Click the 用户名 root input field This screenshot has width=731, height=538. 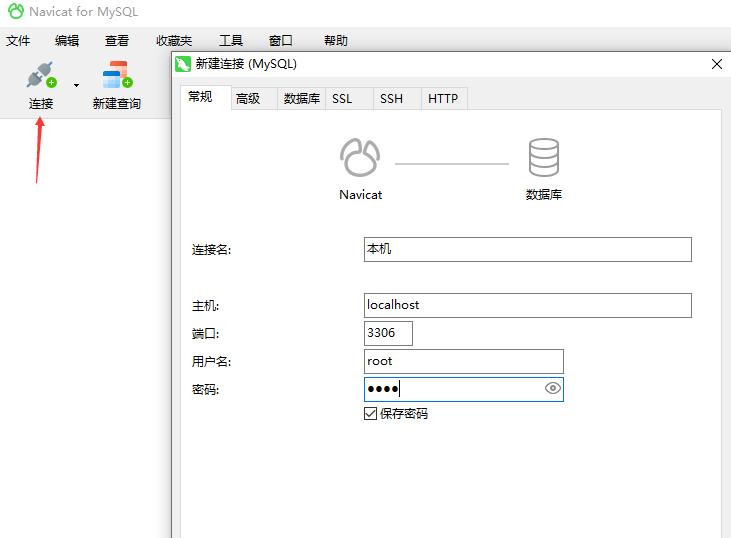tap(464, 361)
